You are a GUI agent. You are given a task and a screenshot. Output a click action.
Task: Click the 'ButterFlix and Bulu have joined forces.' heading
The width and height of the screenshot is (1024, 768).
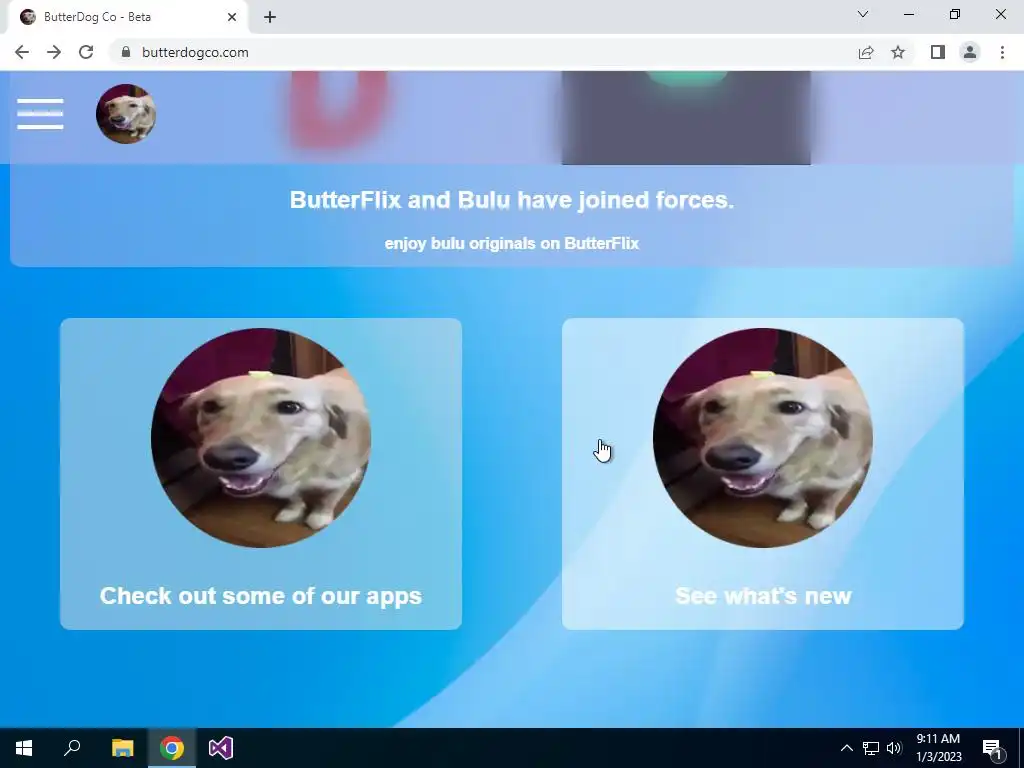512,200
